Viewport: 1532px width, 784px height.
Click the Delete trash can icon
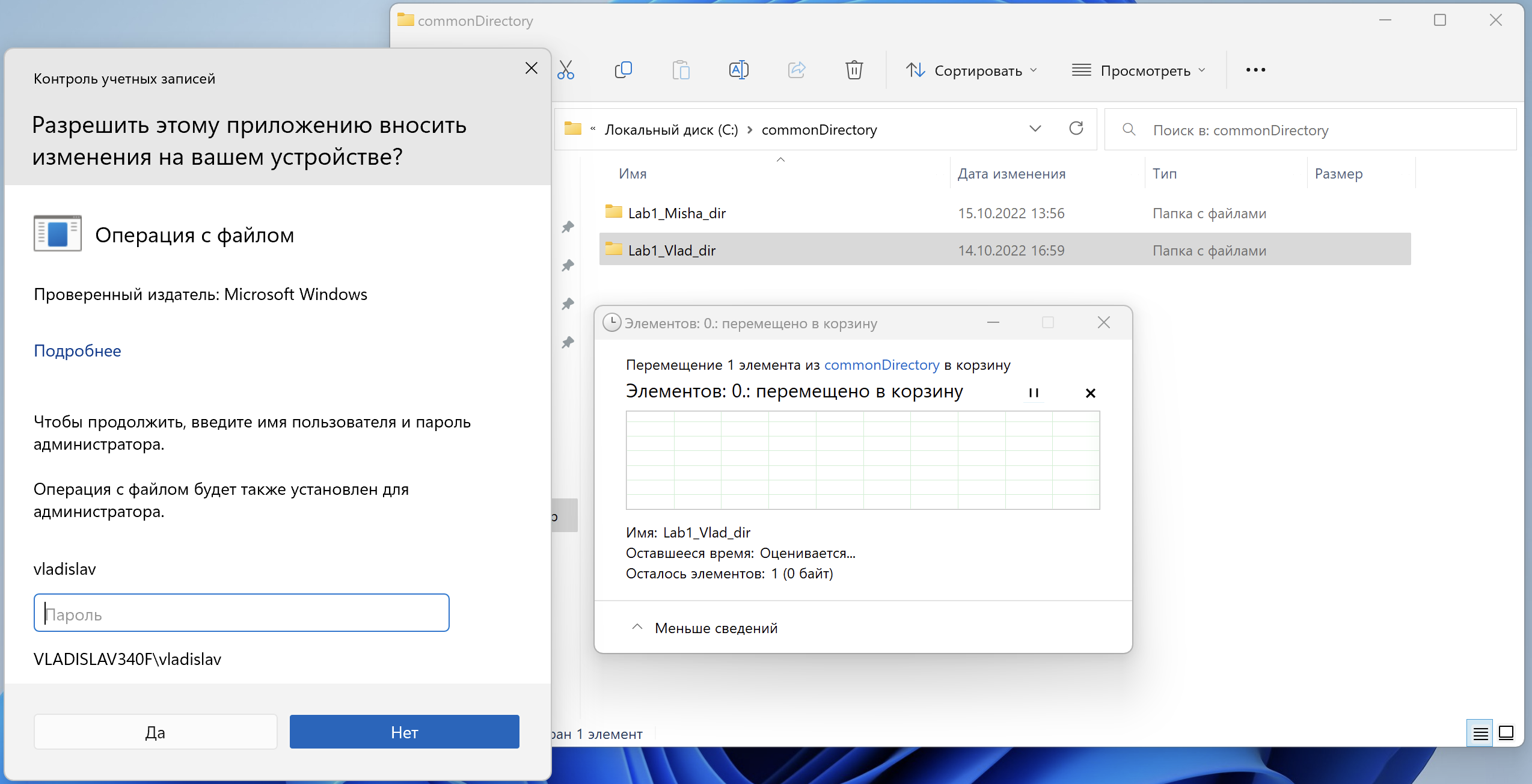click(854, 70)
